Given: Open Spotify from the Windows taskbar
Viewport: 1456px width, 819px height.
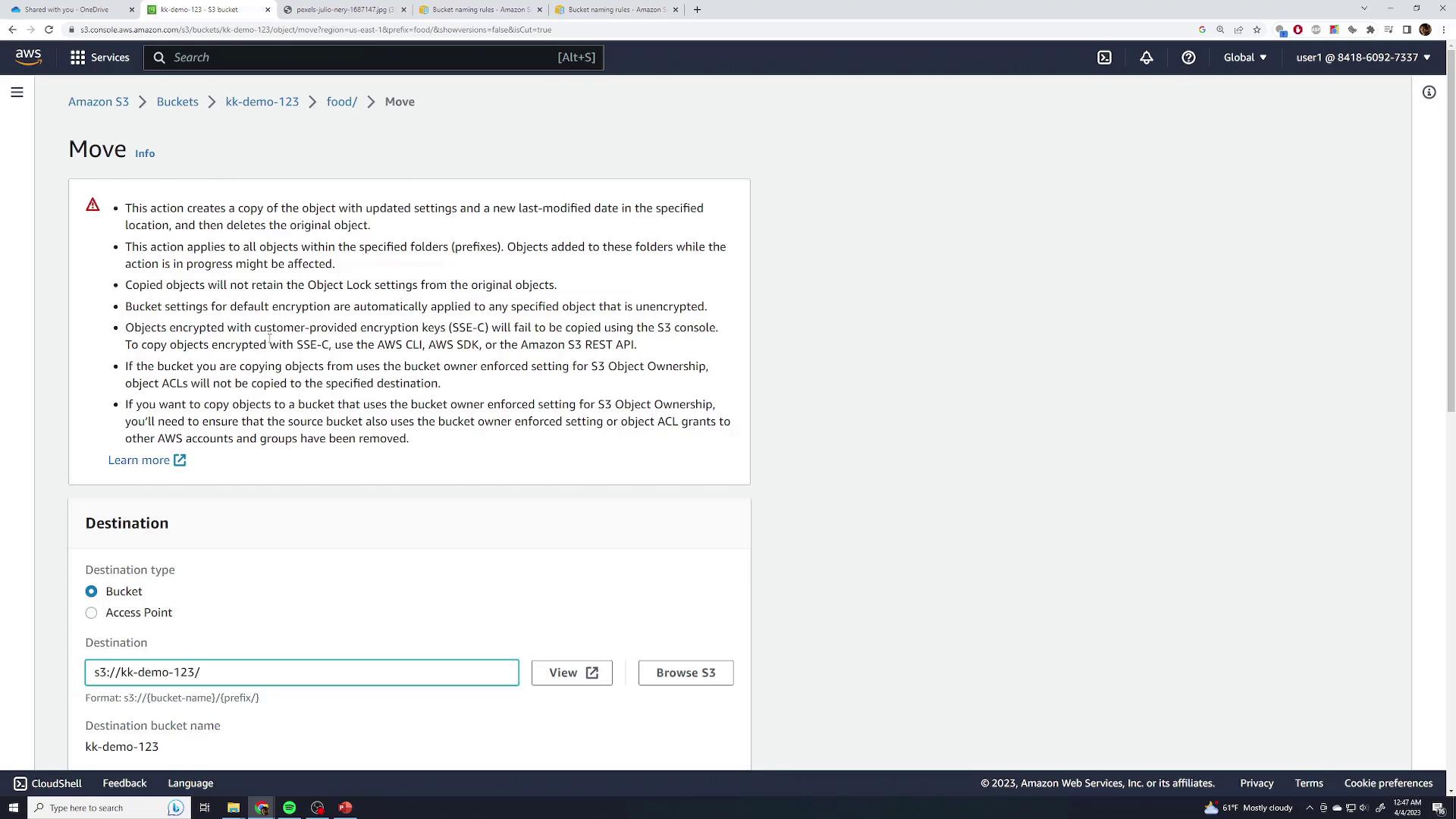Looking at the screenshot, I should 289,808.
